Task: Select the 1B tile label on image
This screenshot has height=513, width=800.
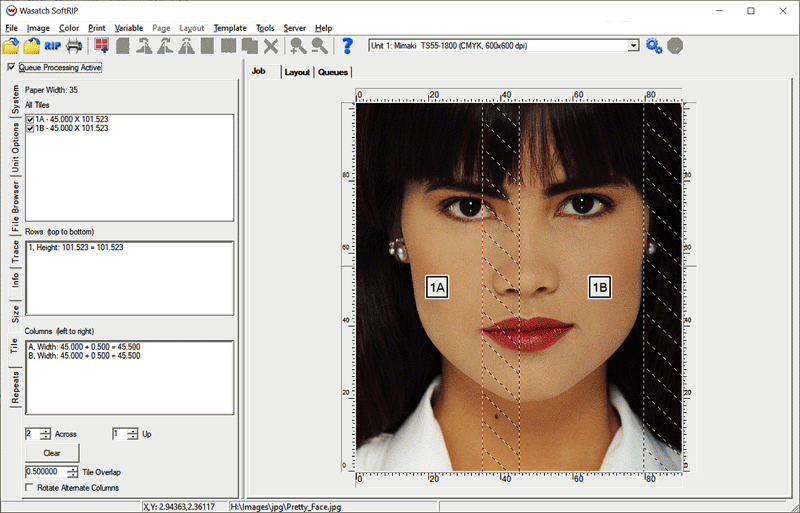Action: pyautogui.click(x=599, y=287)
